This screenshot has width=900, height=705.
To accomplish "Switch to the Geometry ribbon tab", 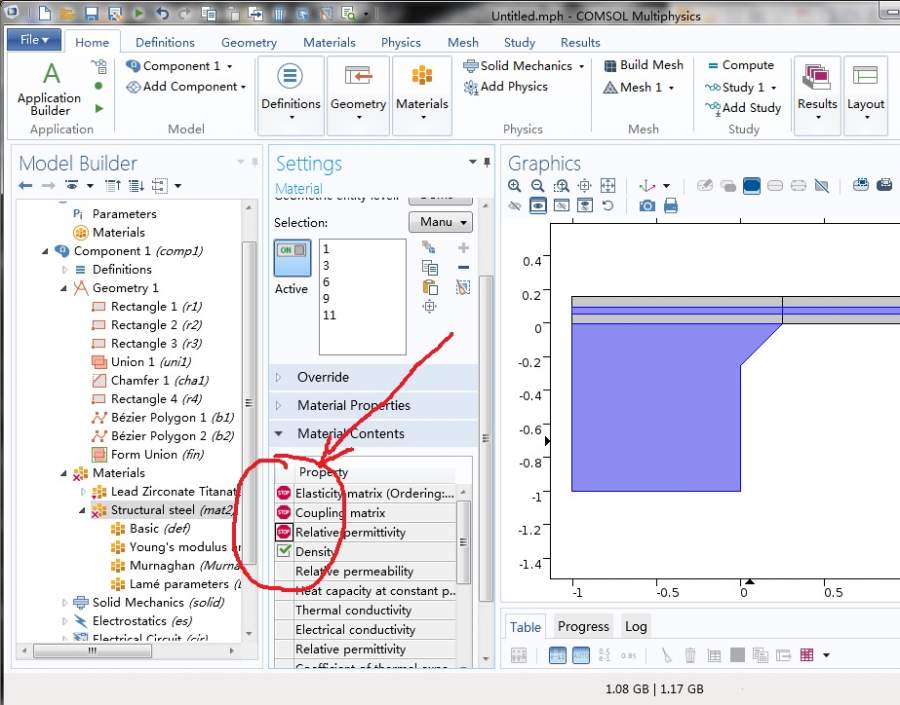I will (x=249, y=42).
